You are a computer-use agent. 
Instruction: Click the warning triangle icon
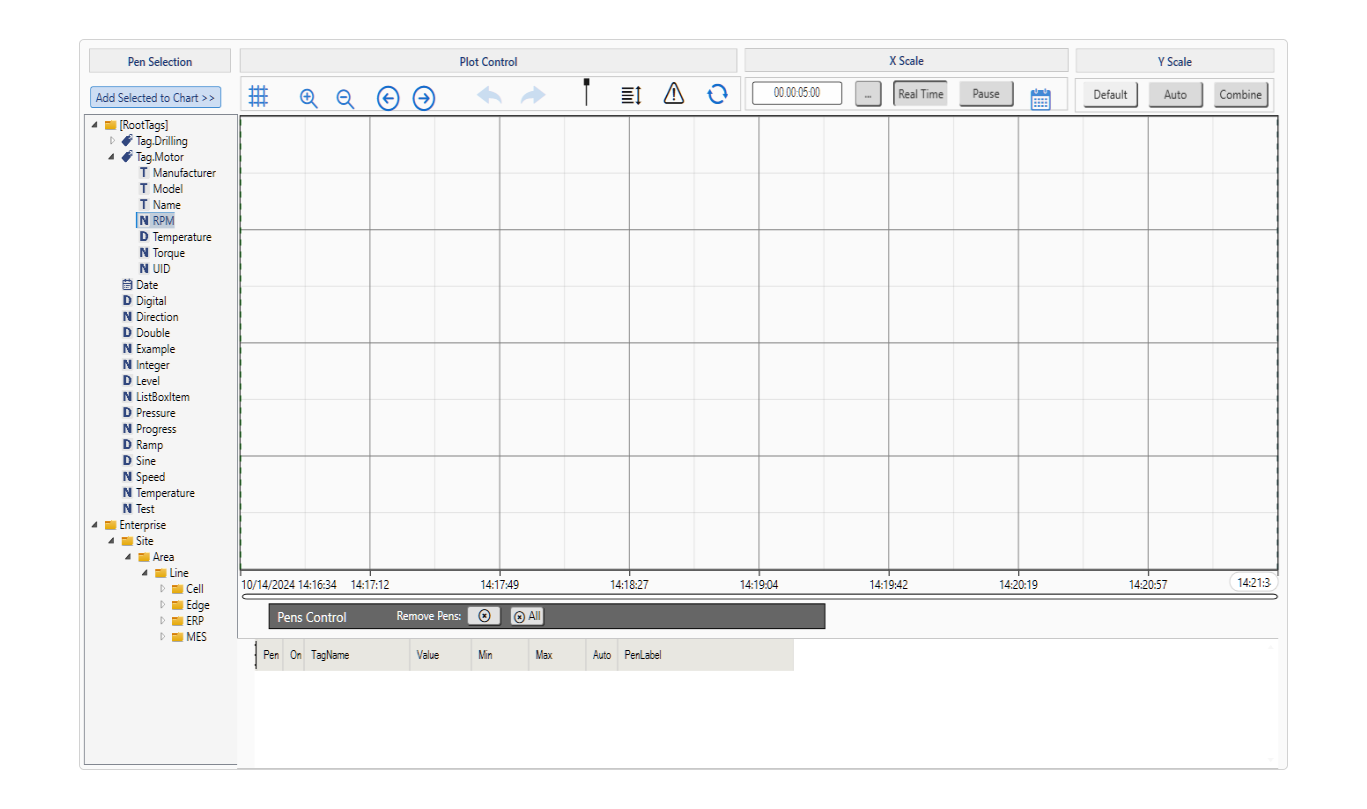tap(674, 94)
